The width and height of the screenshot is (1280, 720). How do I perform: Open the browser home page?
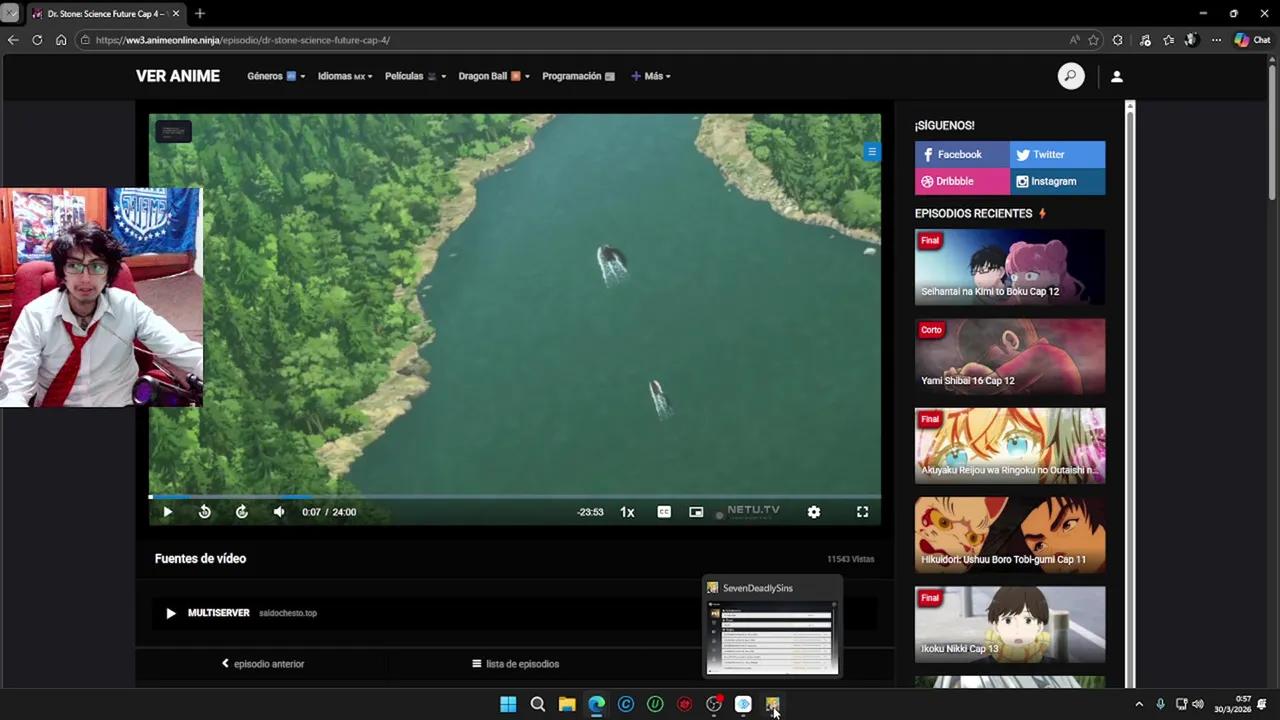click(x=61, y=40)
